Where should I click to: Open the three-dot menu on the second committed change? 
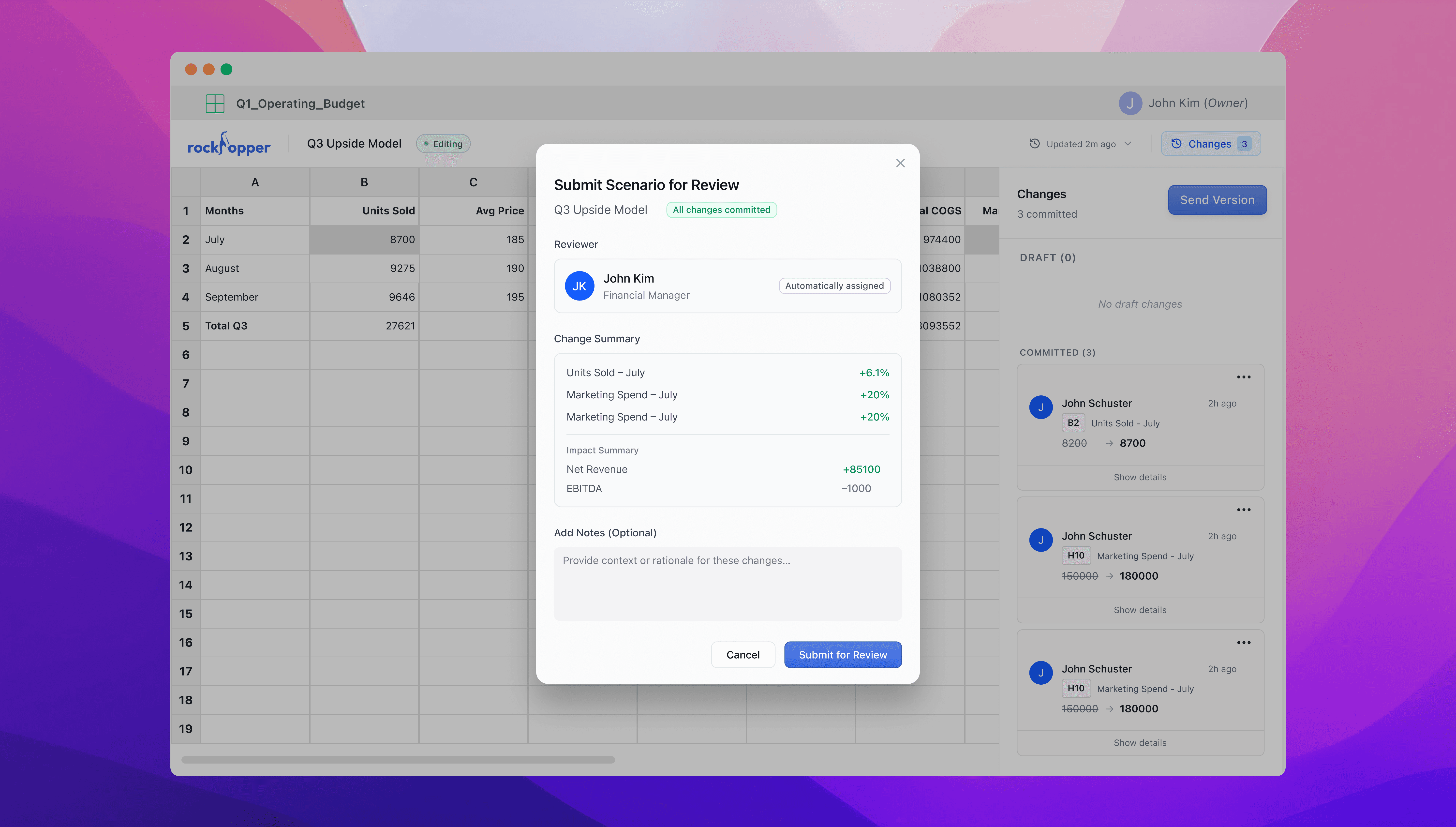(1244, 510)
